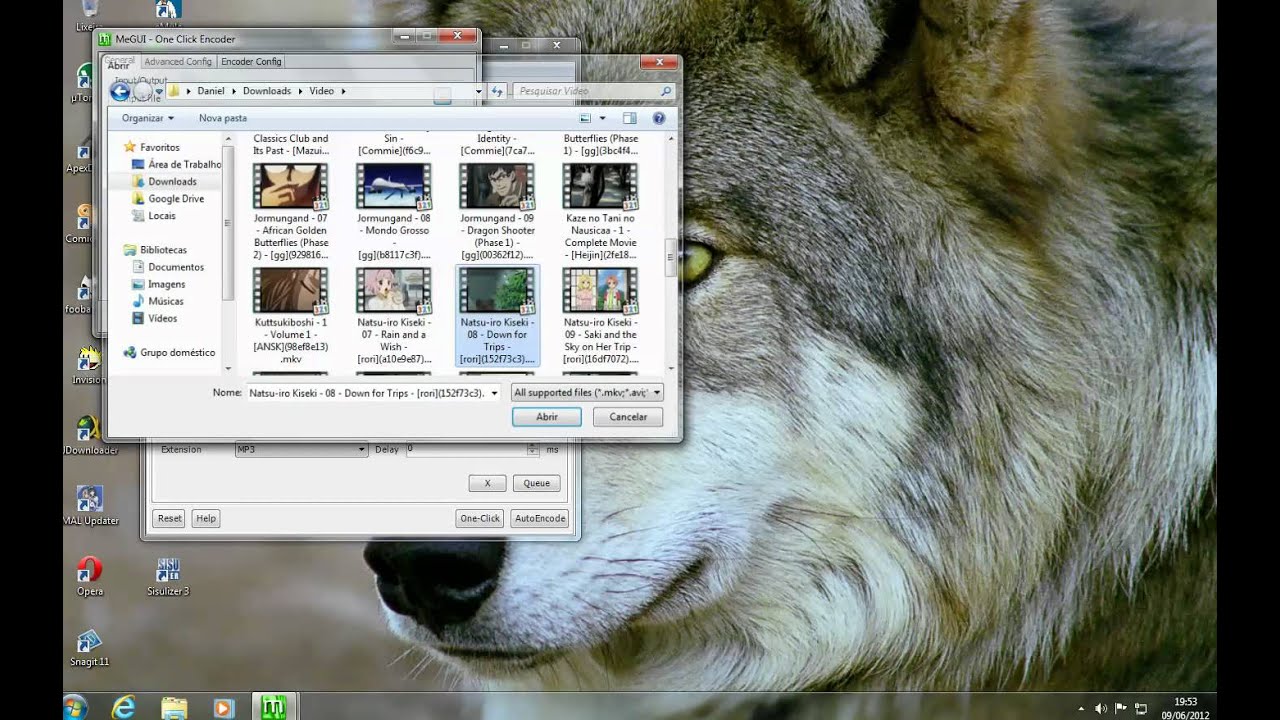Switch to Encoder Config tab in One Click Encoder

[251, 61]
